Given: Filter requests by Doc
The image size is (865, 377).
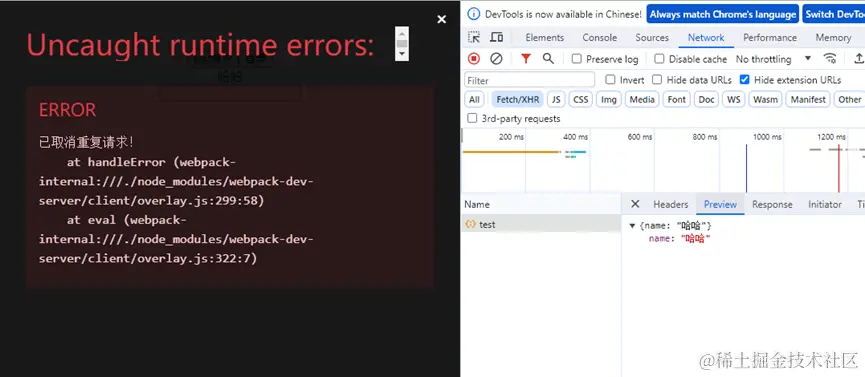Looking at the screenshot, I should click(707, 99).
